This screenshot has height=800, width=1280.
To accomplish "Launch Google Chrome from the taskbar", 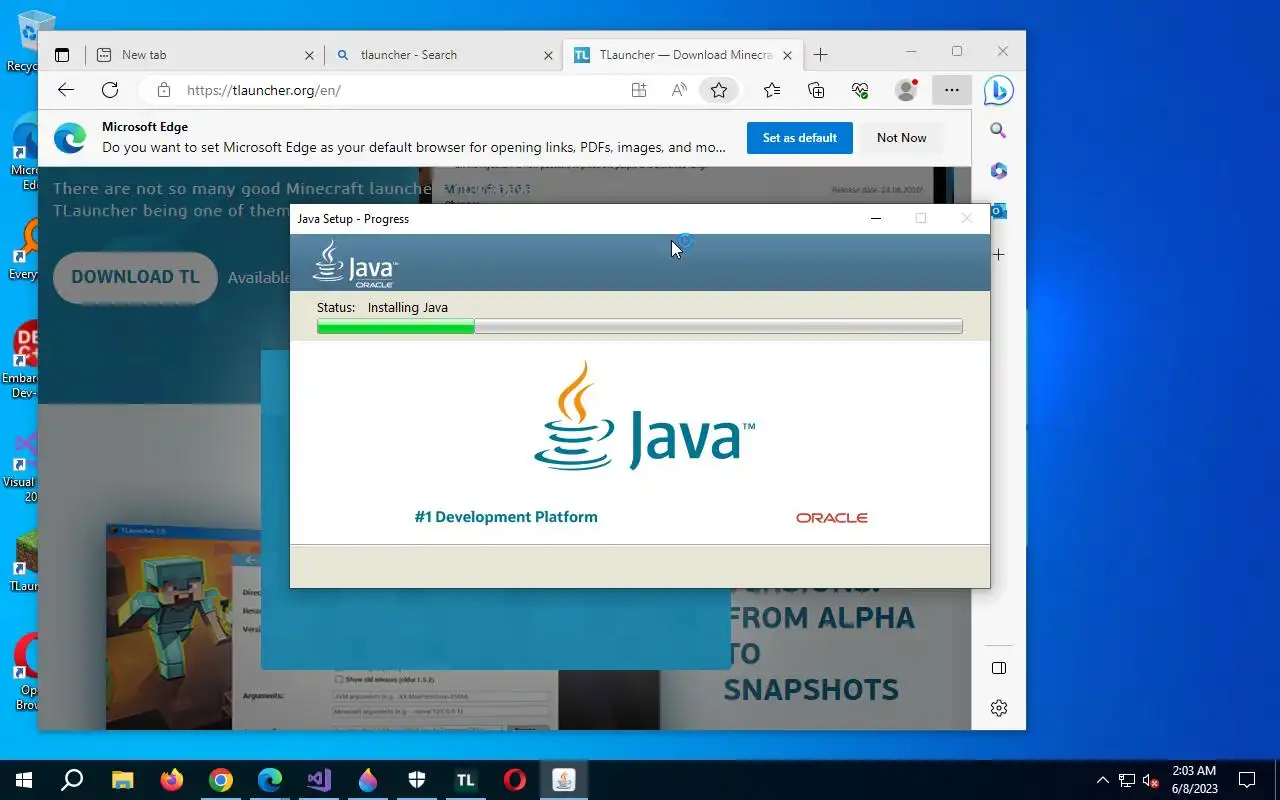I will point(221,780).
